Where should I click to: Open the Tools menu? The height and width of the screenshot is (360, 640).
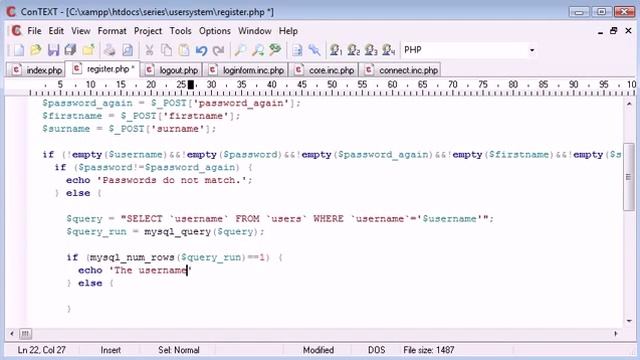[x=180, y=31]
